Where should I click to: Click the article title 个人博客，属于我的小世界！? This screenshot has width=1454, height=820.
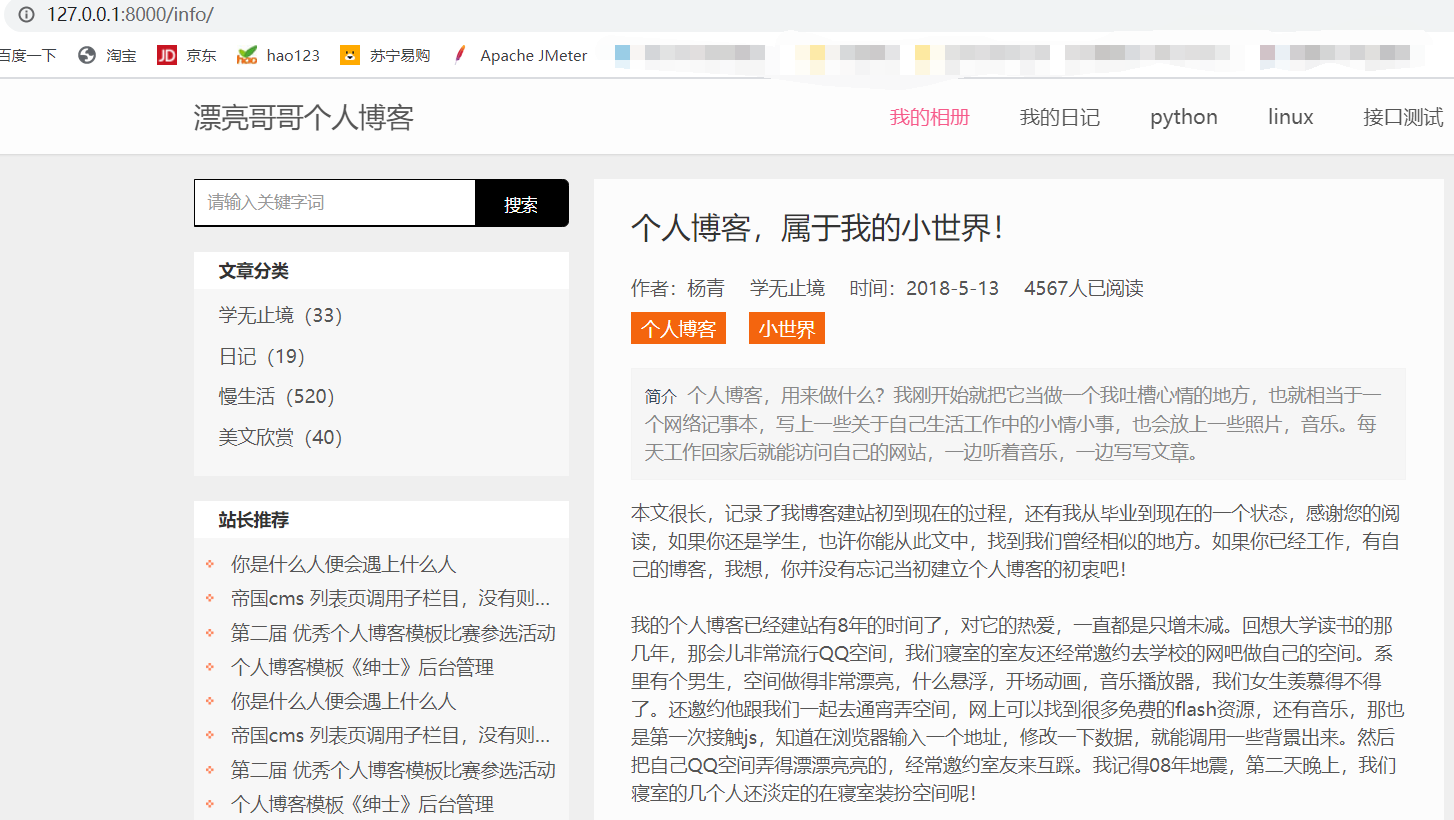point(818,228)
